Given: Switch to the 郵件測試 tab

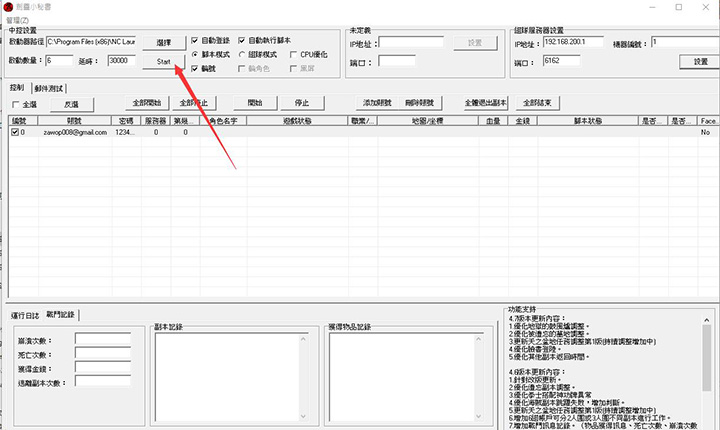Looking at the screenshot, I should point(48,88).
